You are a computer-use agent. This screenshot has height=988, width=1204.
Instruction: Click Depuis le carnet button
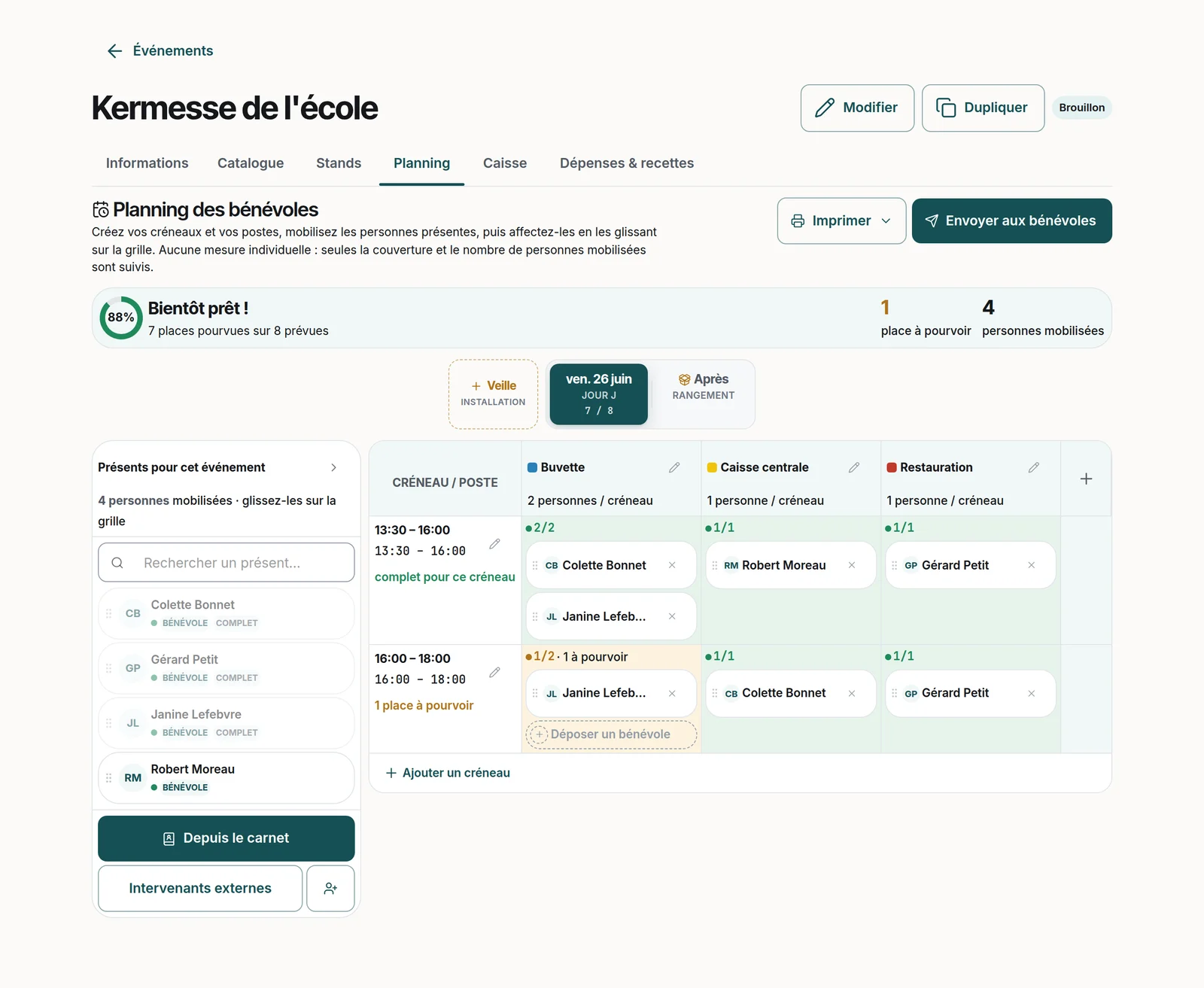click(226, 838)
